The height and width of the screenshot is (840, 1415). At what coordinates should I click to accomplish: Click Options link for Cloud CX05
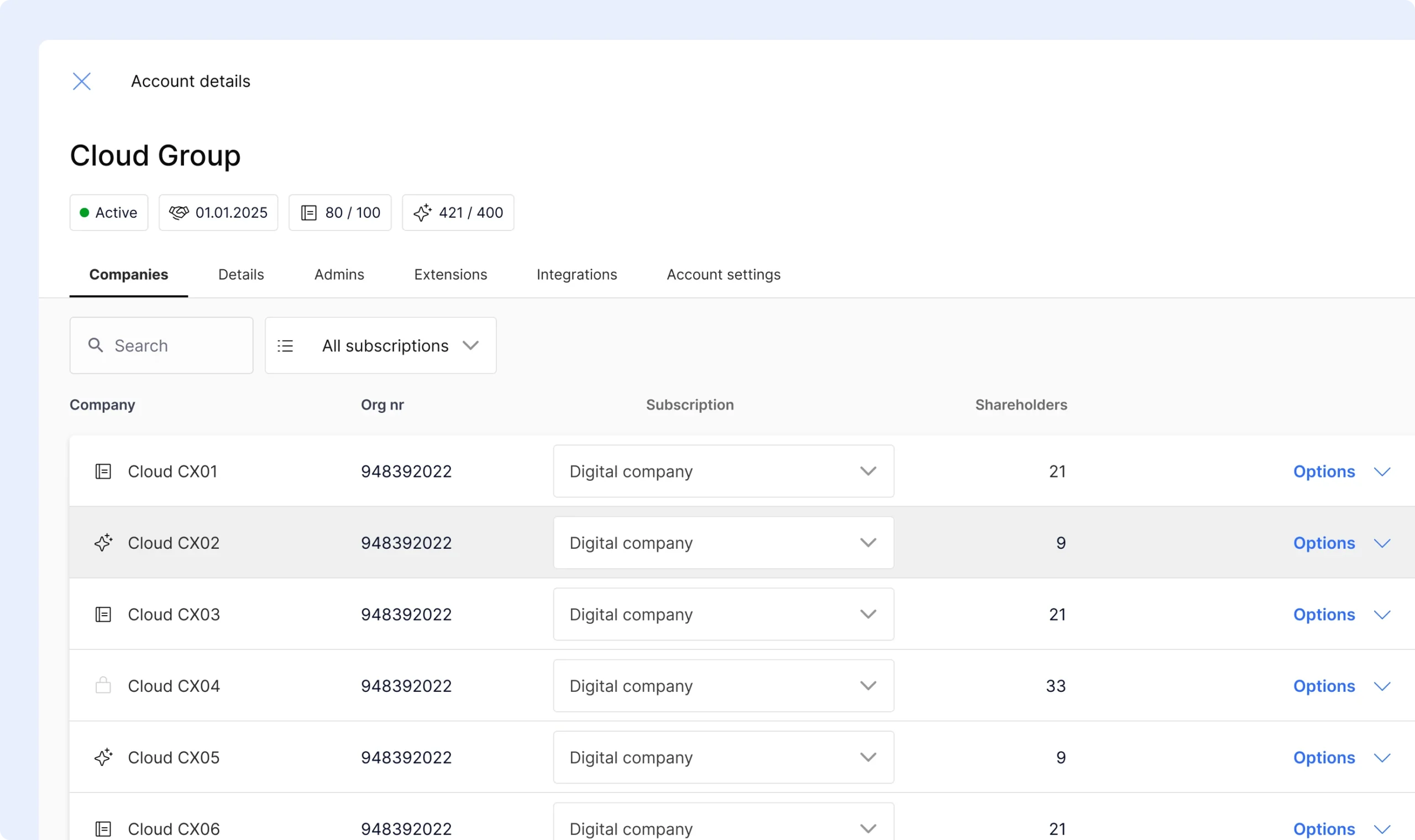[1323, 758]
